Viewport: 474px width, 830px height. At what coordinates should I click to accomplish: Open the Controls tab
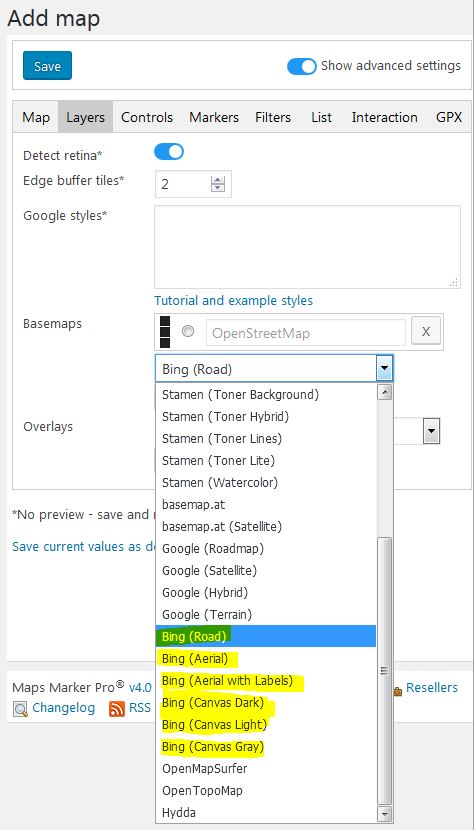point(147,117)
